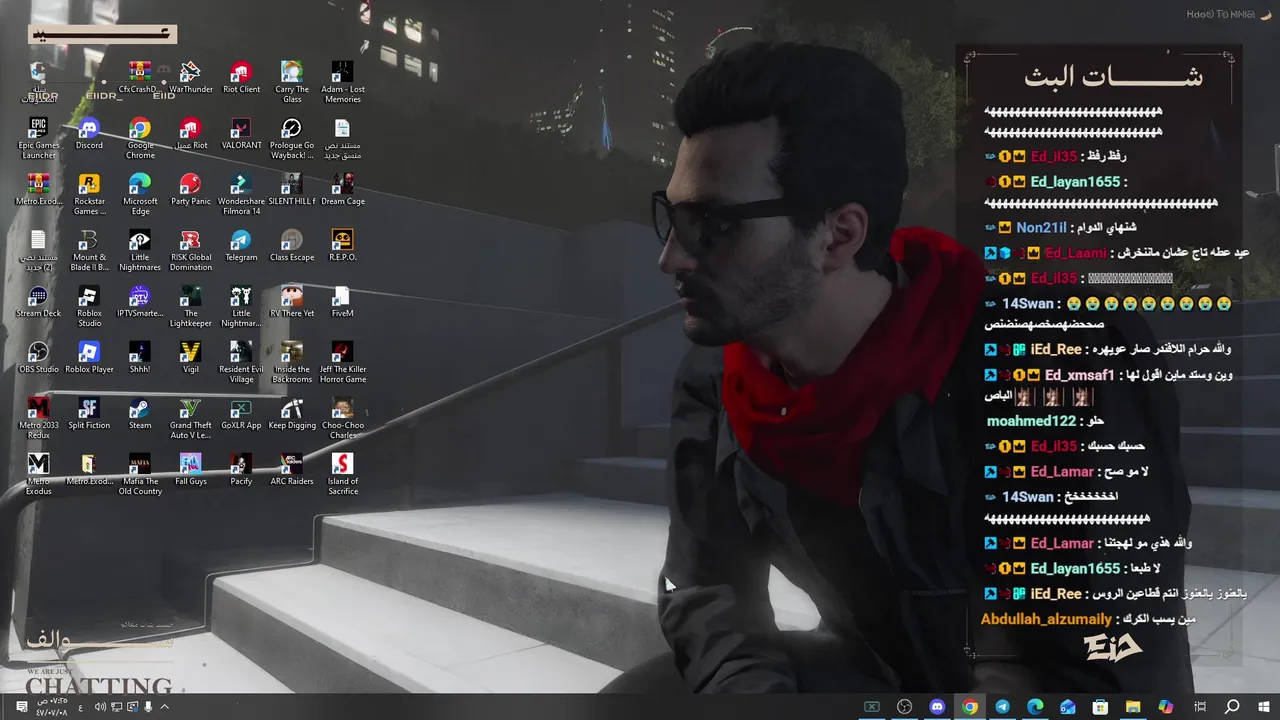This screenshot has height=720, width=1280.
Task: Click username Non21il in stream chat
Action: pos(1041,227)
